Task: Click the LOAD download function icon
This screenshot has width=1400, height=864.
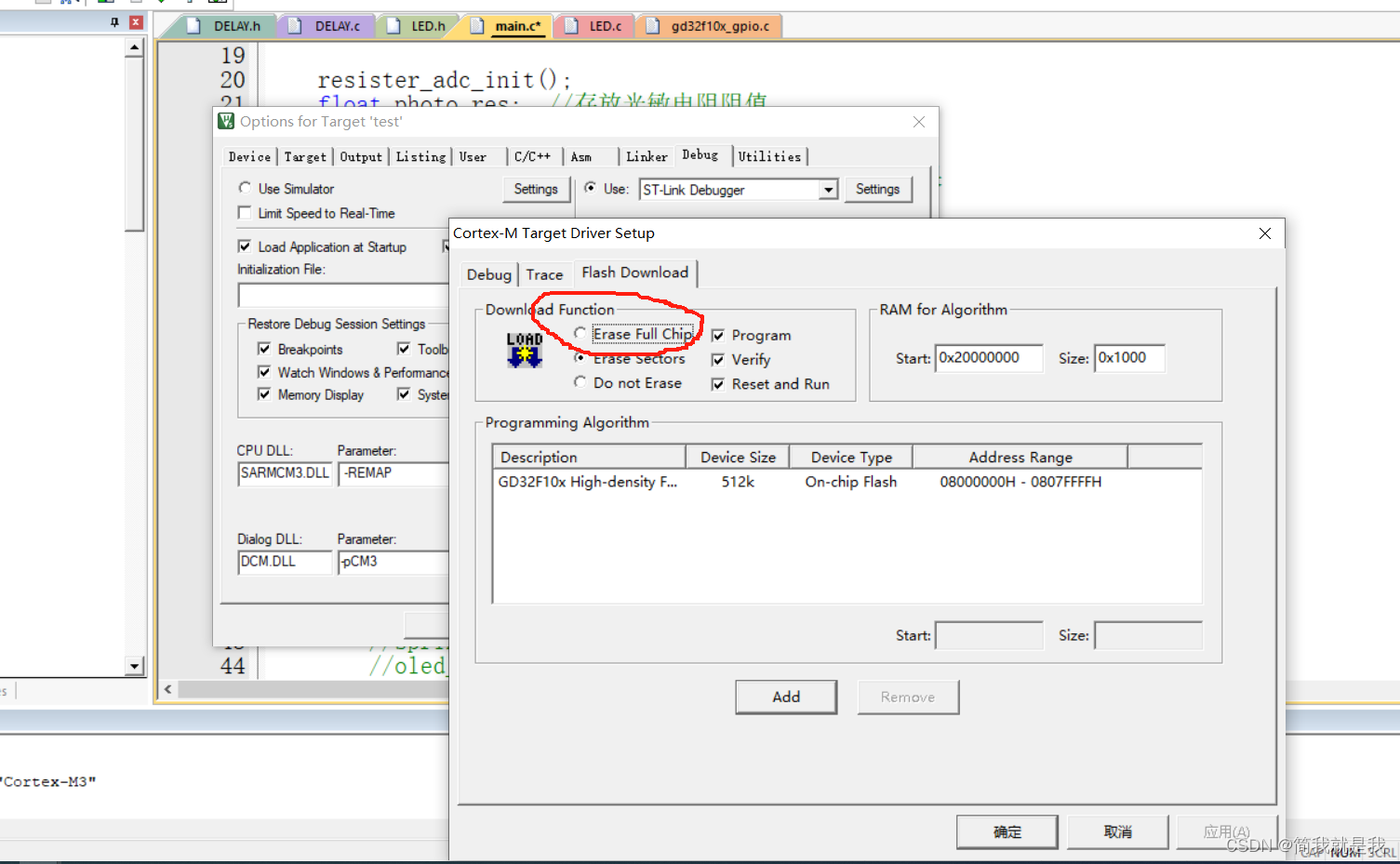Action: tap(525, 350)
